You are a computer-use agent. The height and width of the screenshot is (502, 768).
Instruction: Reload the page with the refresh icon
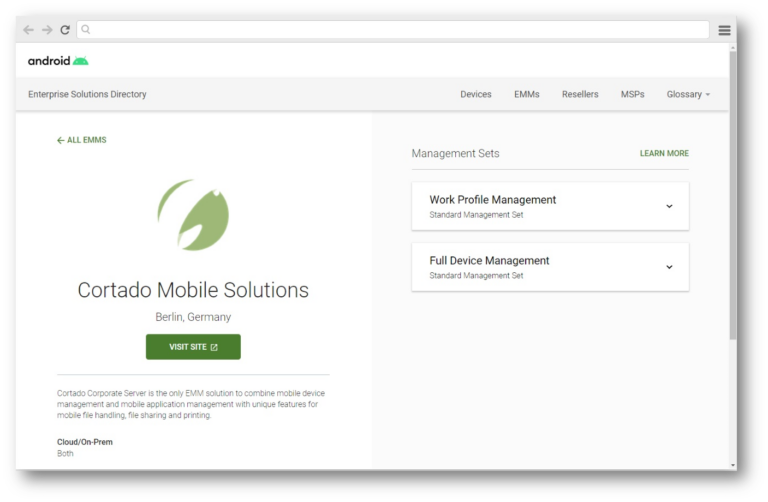(x=65, y=30)
